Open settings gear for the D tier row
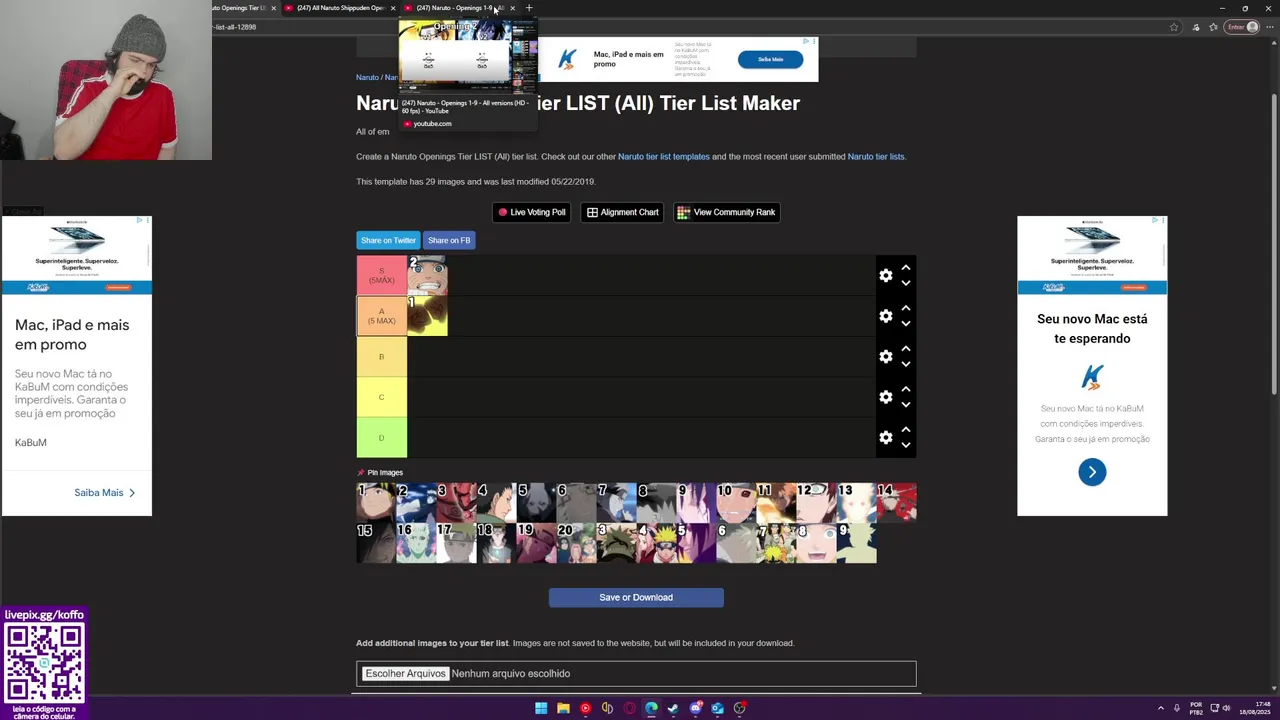The image size is (1280, 720). pyautogui.click(x=885, y=438)
